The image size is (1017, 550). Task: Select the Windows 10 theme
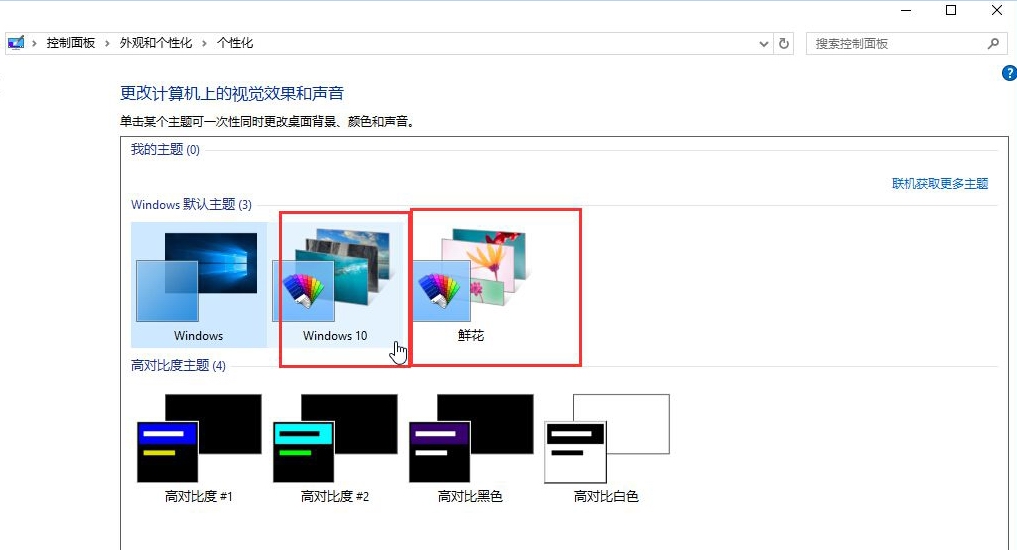coord(335,285)
